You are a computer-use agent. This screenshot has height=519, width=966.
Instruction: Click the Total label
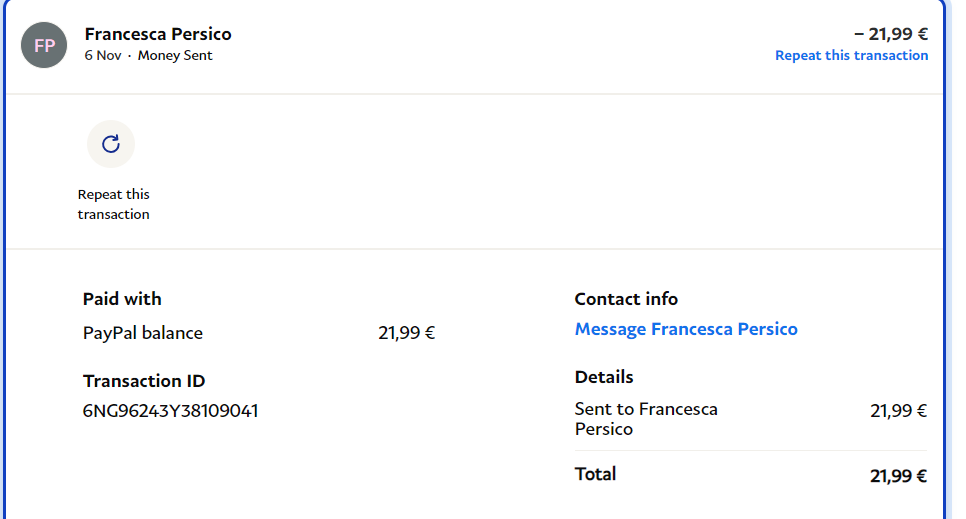[x=596, y=474]
